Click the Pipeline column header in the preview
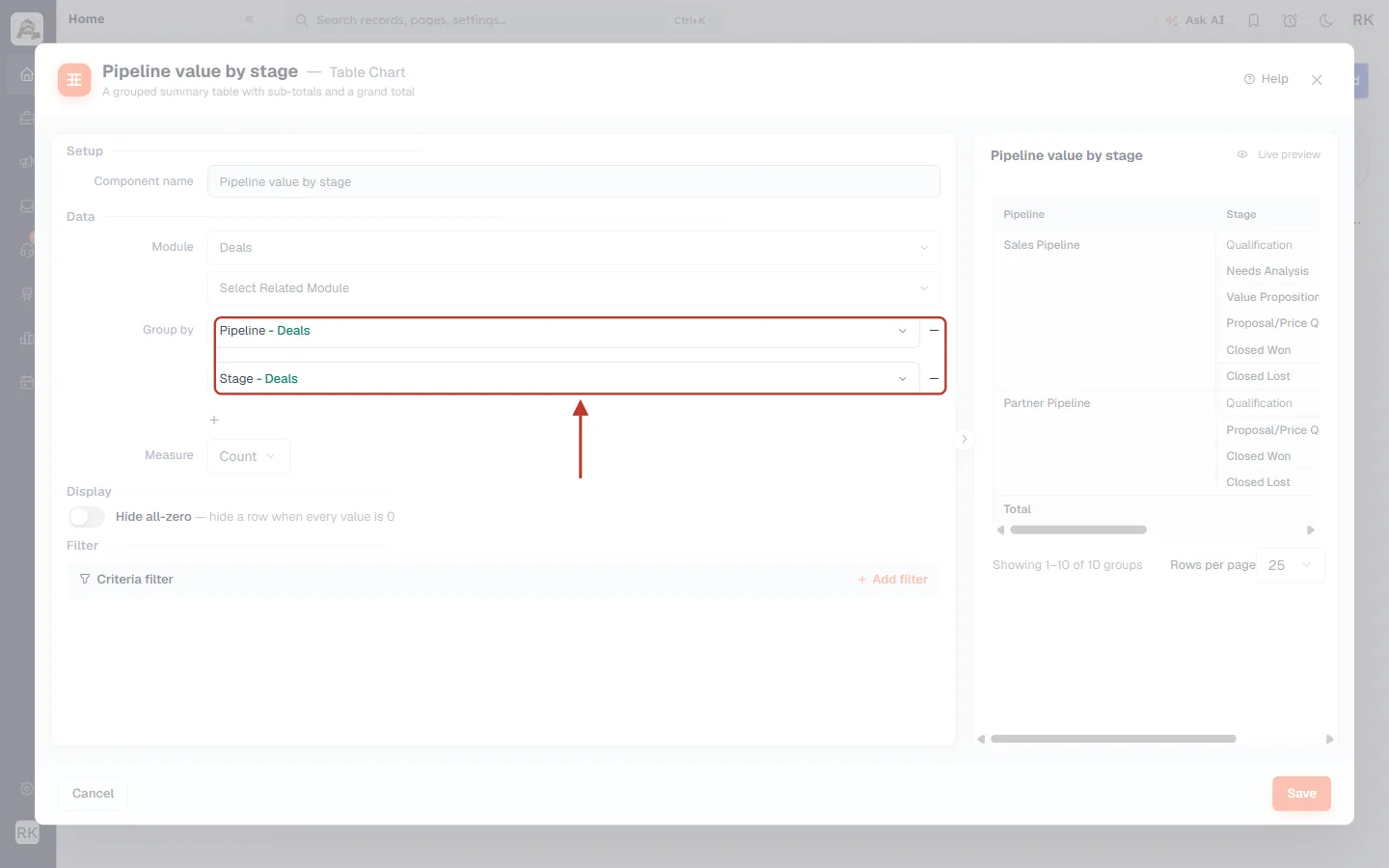The width and height of the screenshot is (1389, 868). [x=1024, y=215]
